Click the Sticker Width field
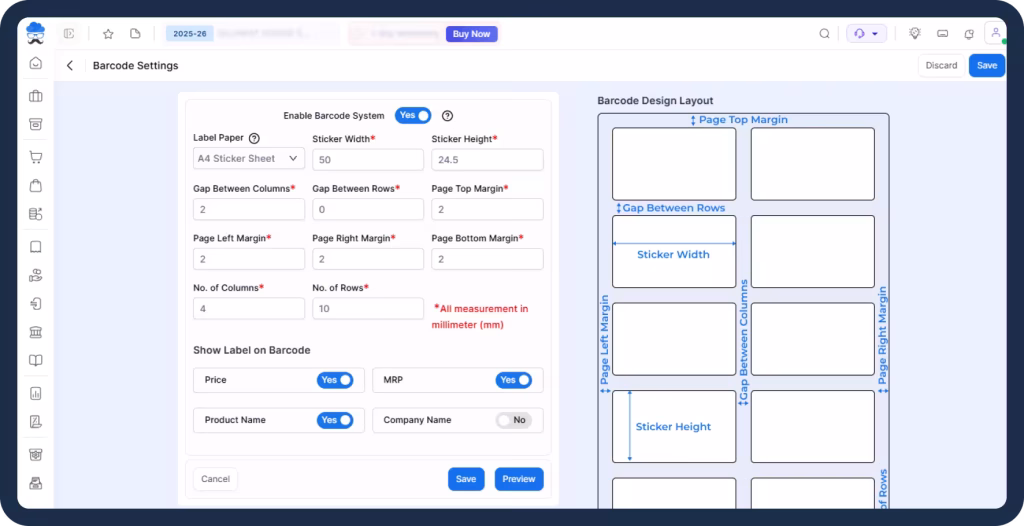Screen dimensions: 1024x526 (368, 159)
